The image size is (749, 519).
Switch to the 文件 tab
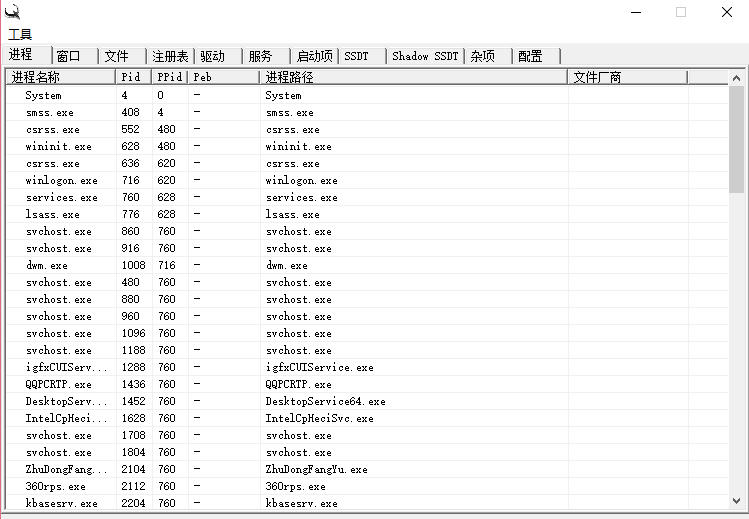[x=117, y=56]
